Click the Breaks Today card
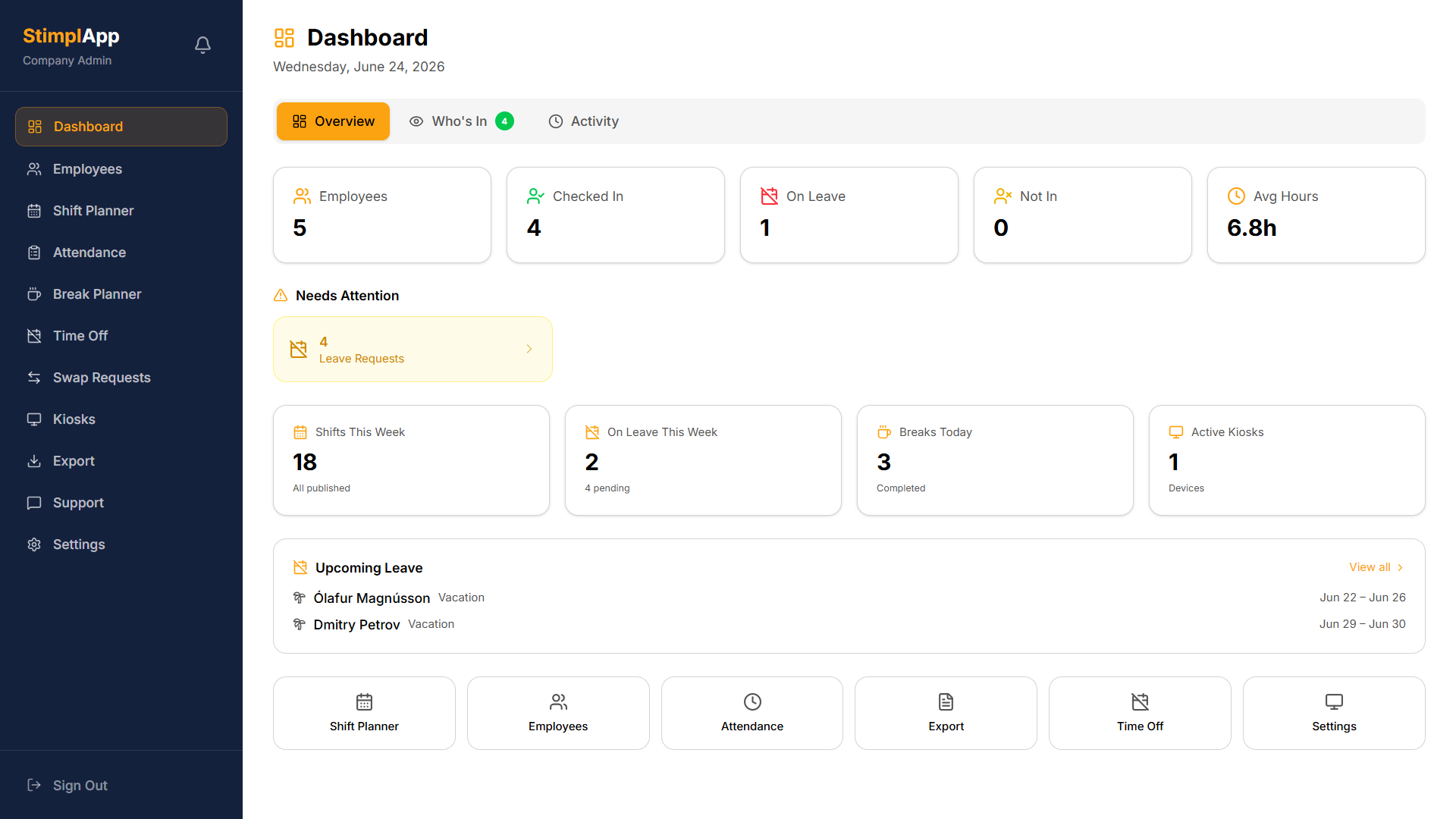 tap(995, 460)
